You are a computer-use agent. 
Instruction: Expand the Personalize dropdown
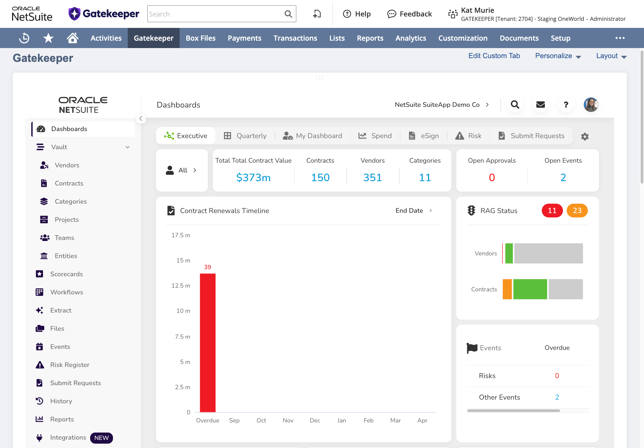pos(557,56)
